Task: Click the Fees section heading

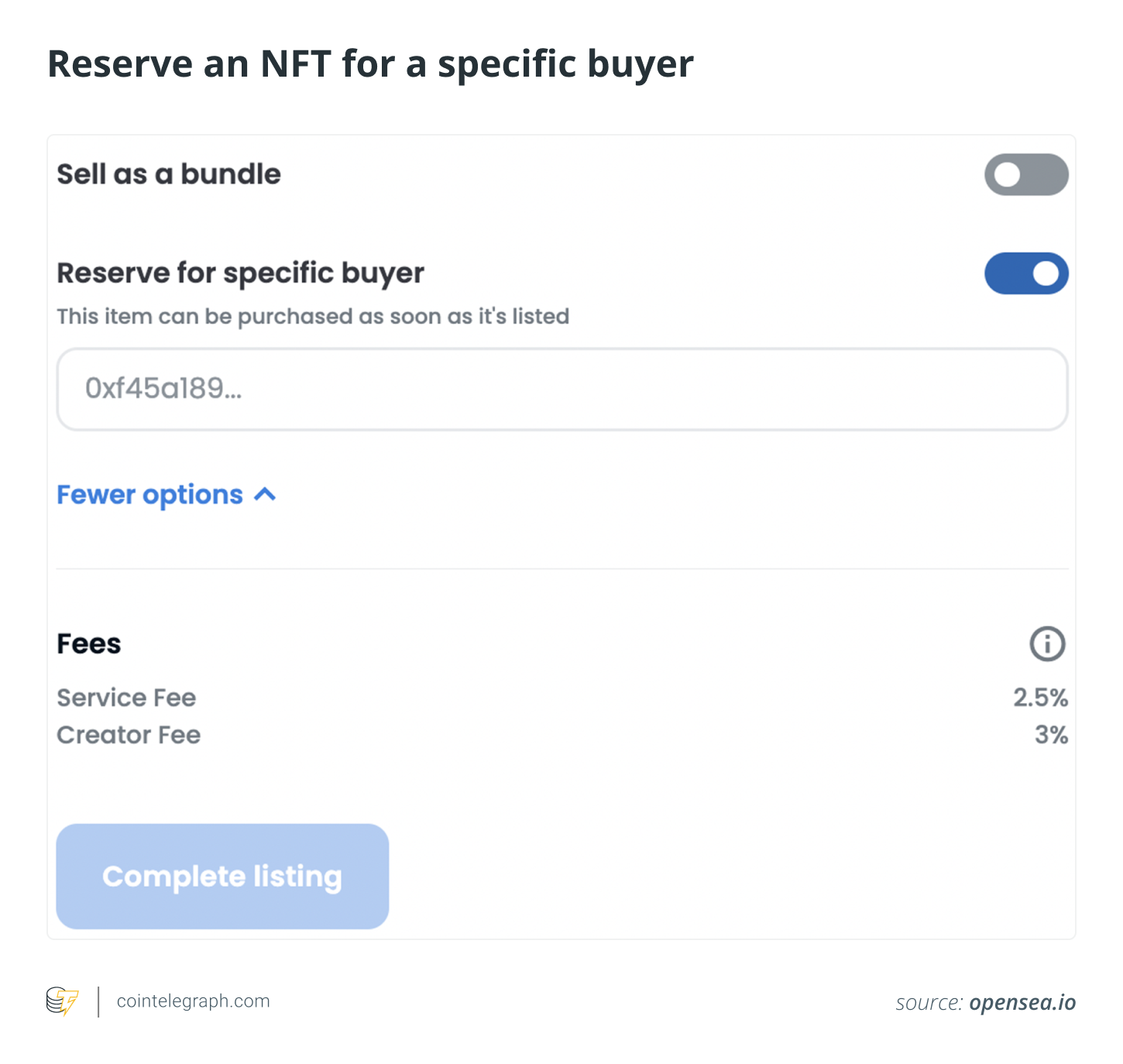Action: 89,644
